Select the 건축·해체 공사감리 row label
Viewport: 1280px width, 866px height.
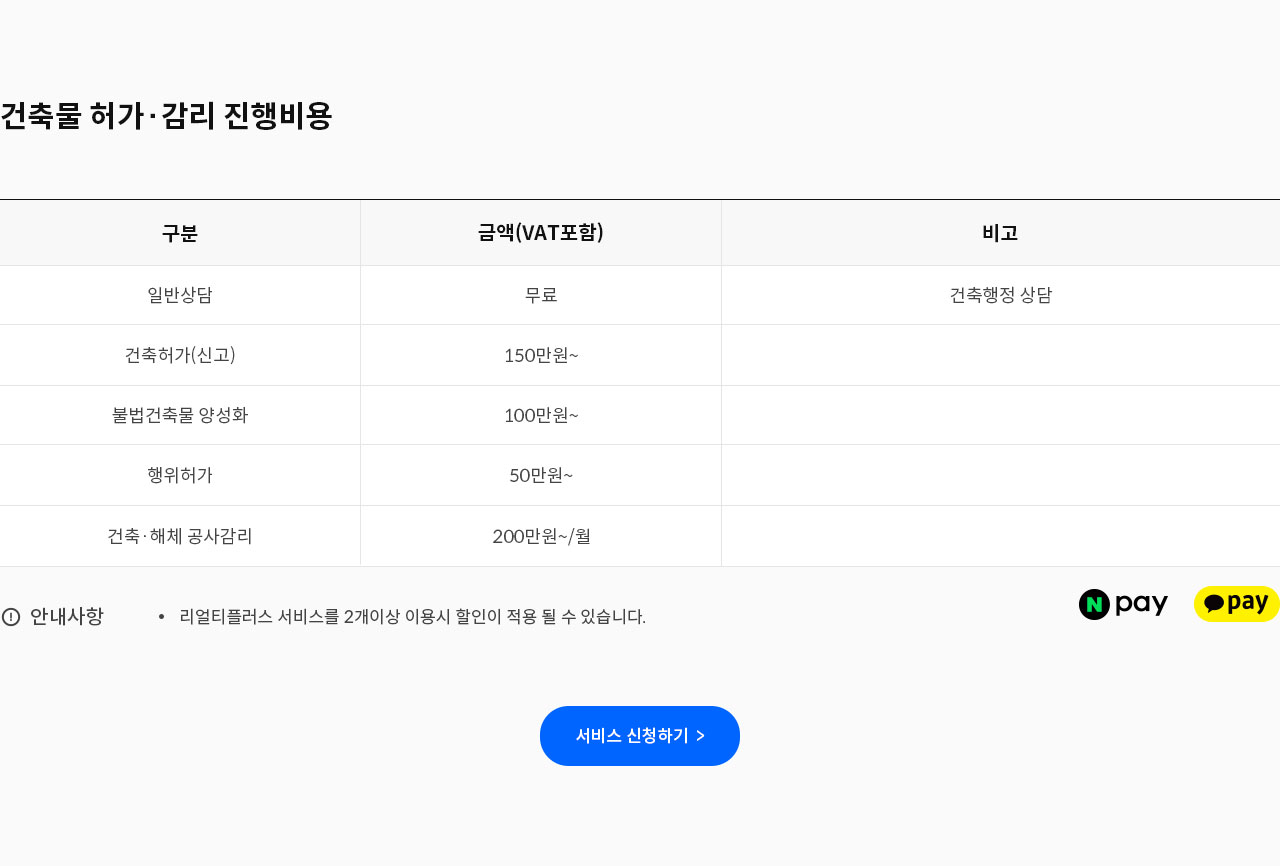click(x=180, y=536)
